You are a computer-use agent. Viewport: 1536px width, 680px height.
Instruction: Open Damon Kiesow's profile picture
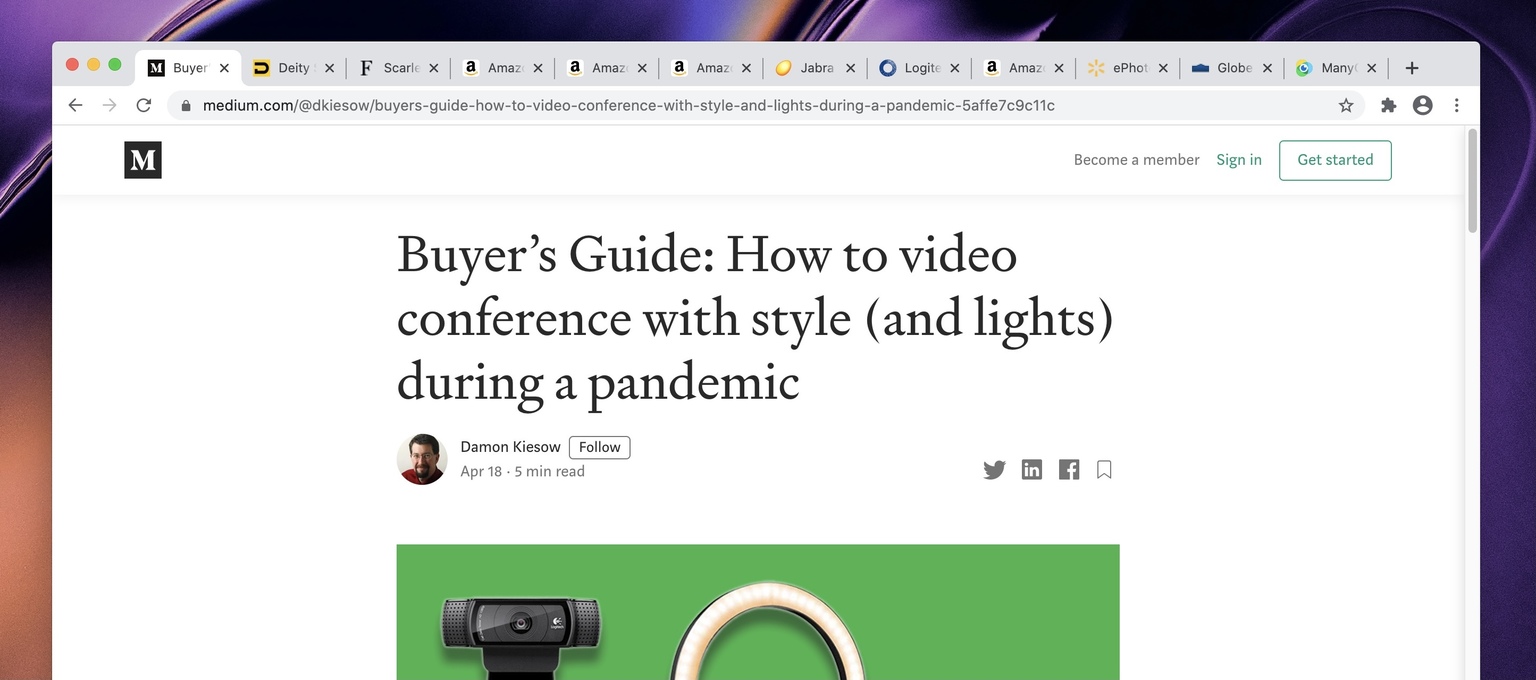point(422,459)
